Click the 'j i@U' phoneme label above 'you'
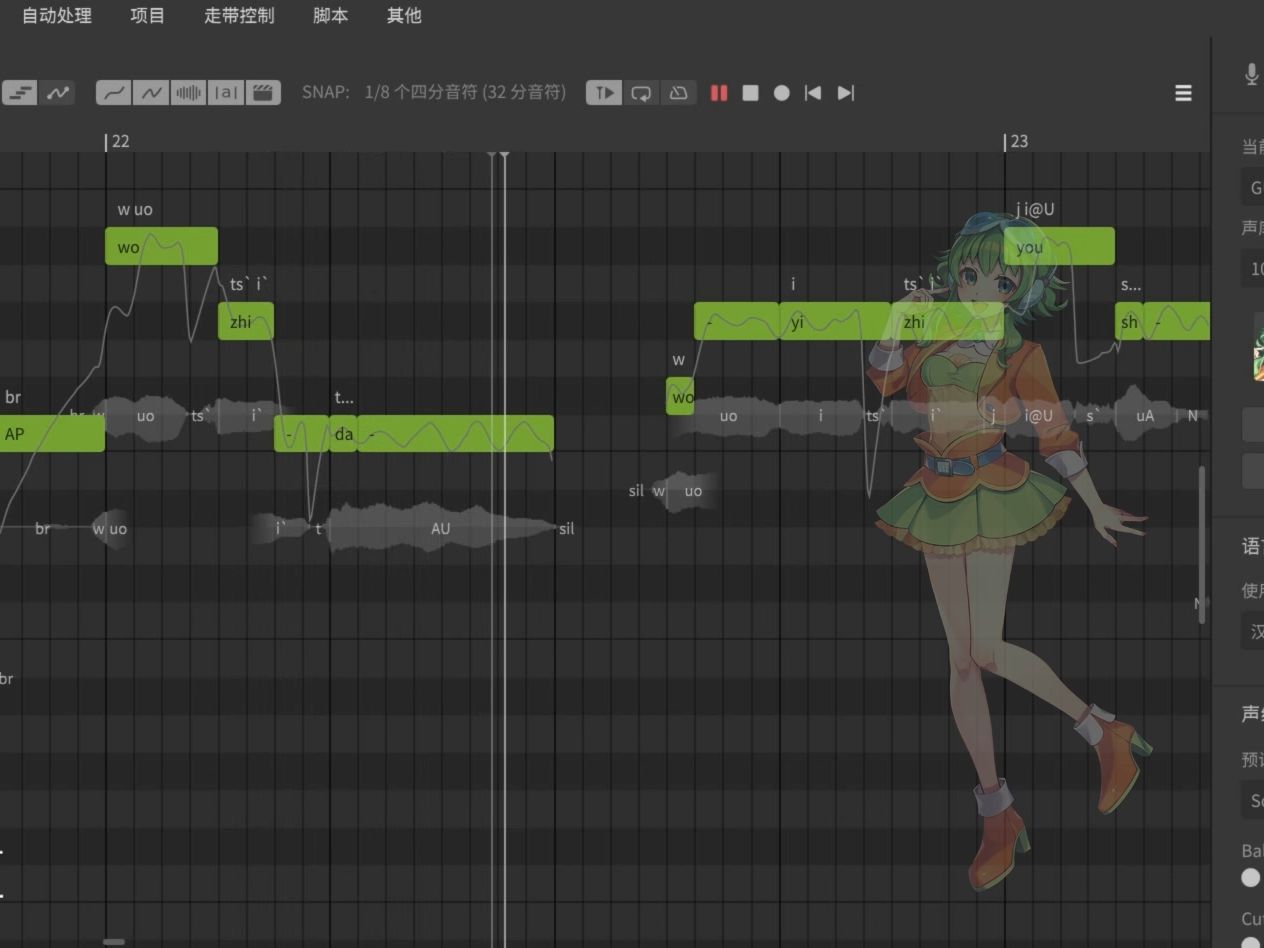 coord(1035,209)
